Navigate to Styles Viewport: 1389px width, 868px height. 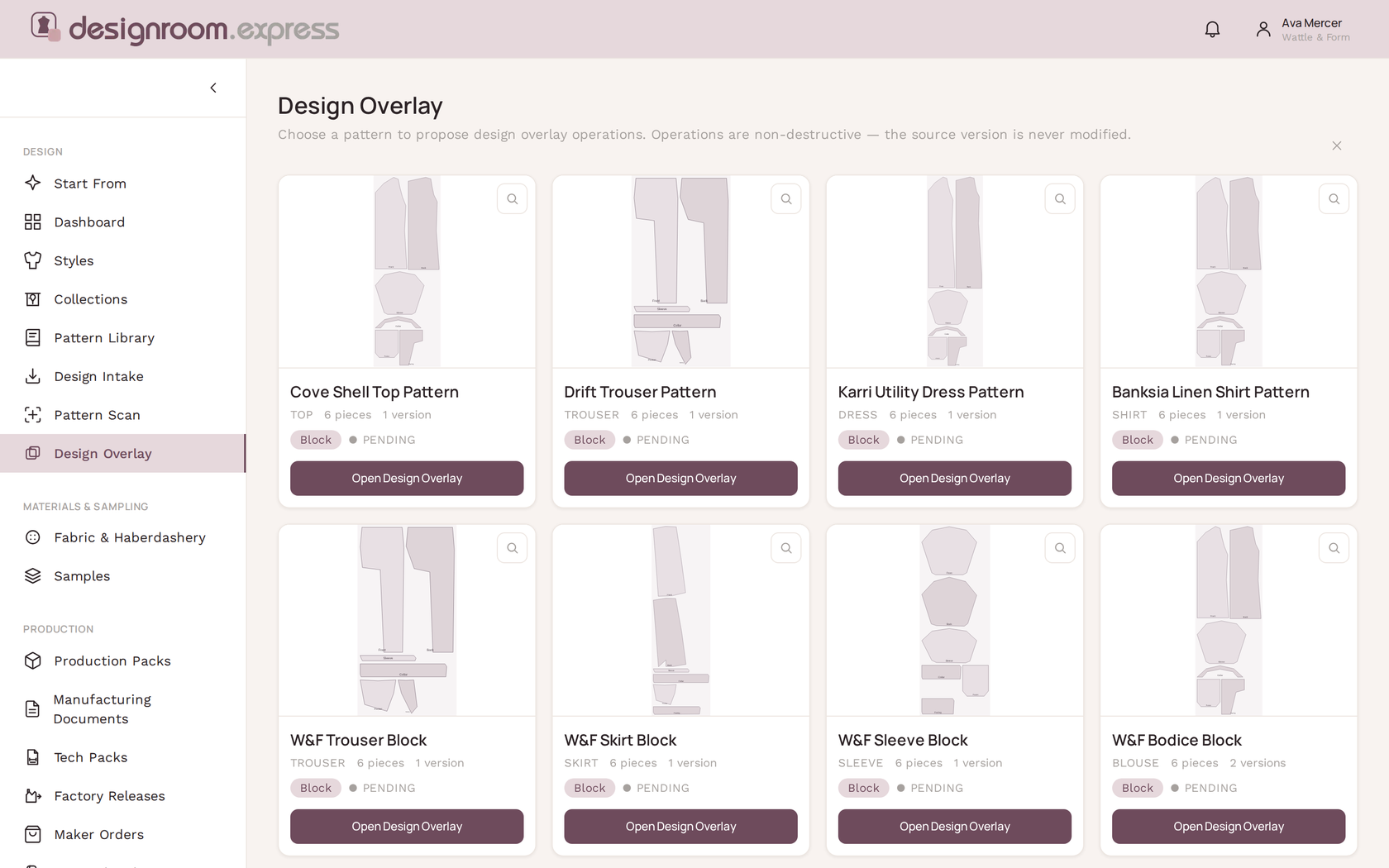coord(122,260)
